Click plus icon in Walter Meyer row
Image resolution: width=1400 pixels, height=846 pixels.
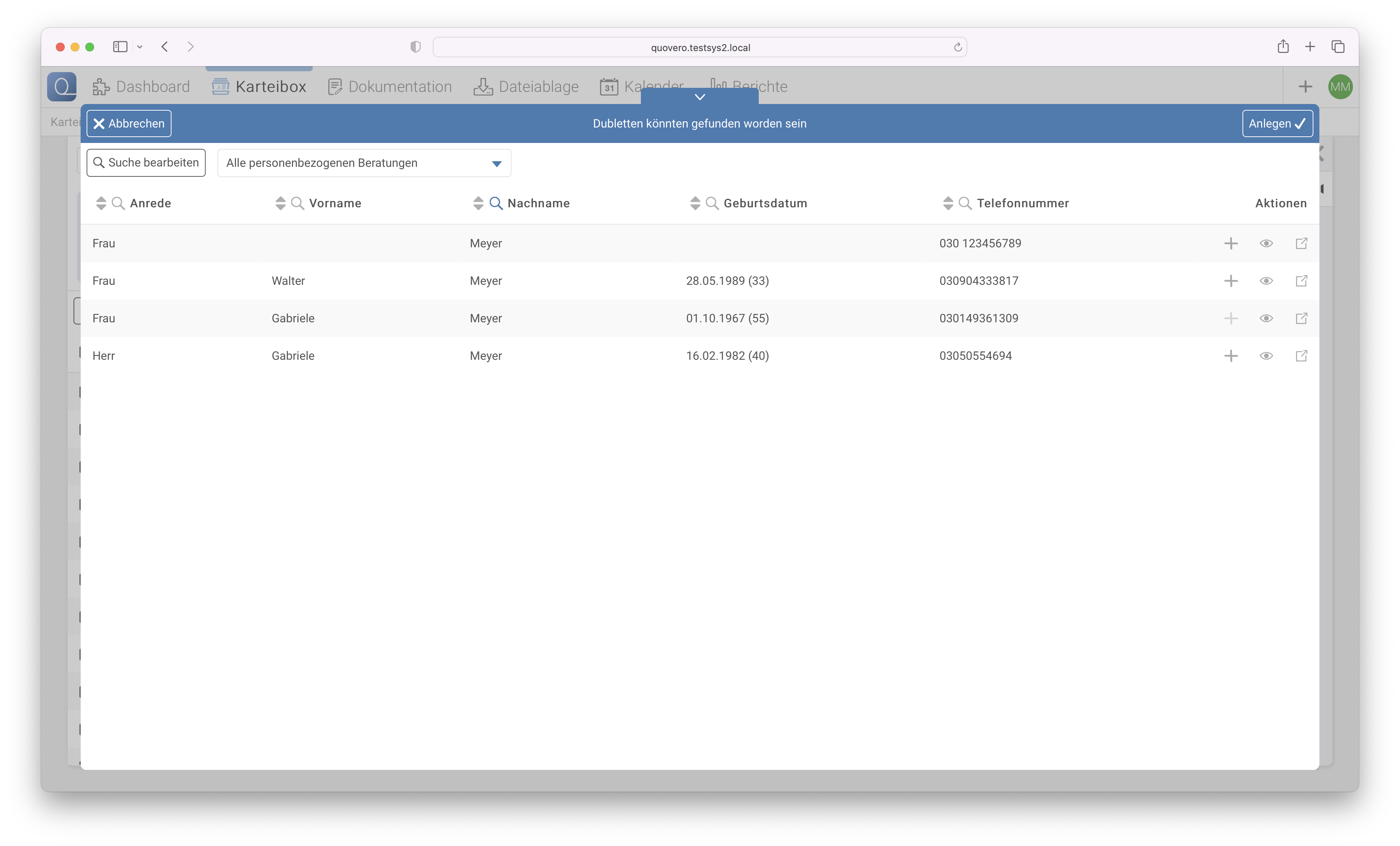point(1231,280)
